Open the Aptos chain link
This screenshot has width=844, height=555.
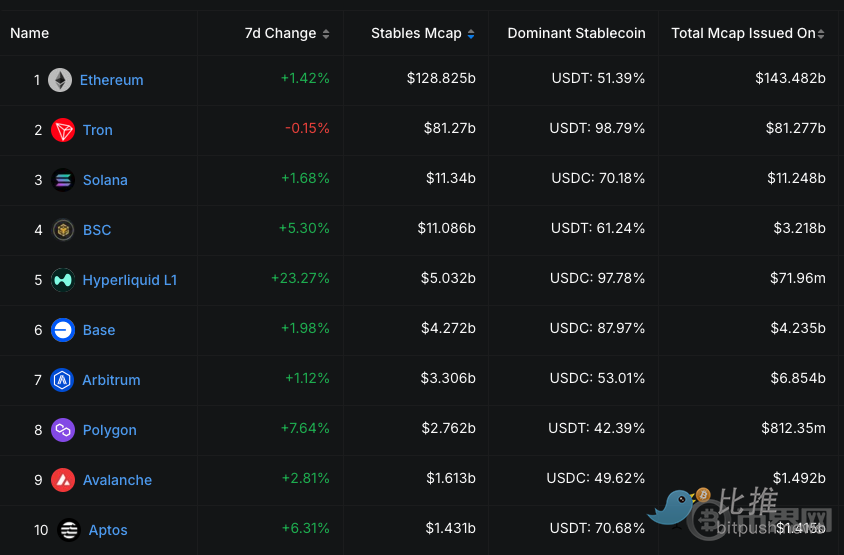coord(108,530)
